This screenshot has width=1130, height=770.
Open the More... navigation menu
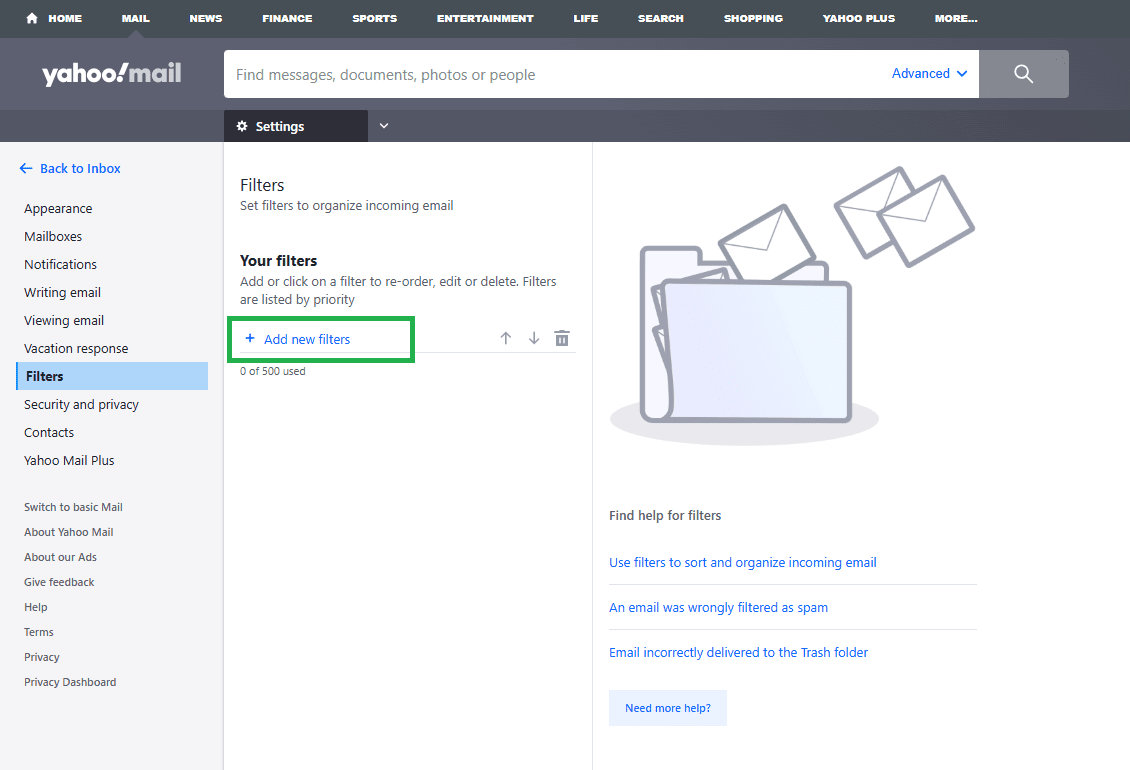956,18
